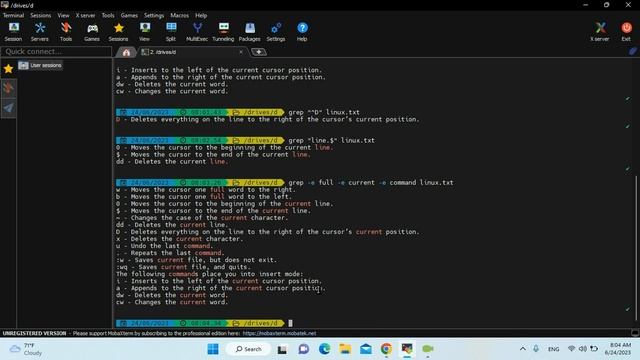Screen dimensions: 640x360
Task: Open the Chat app from the taskbar
Action: [x=303, y=349]
